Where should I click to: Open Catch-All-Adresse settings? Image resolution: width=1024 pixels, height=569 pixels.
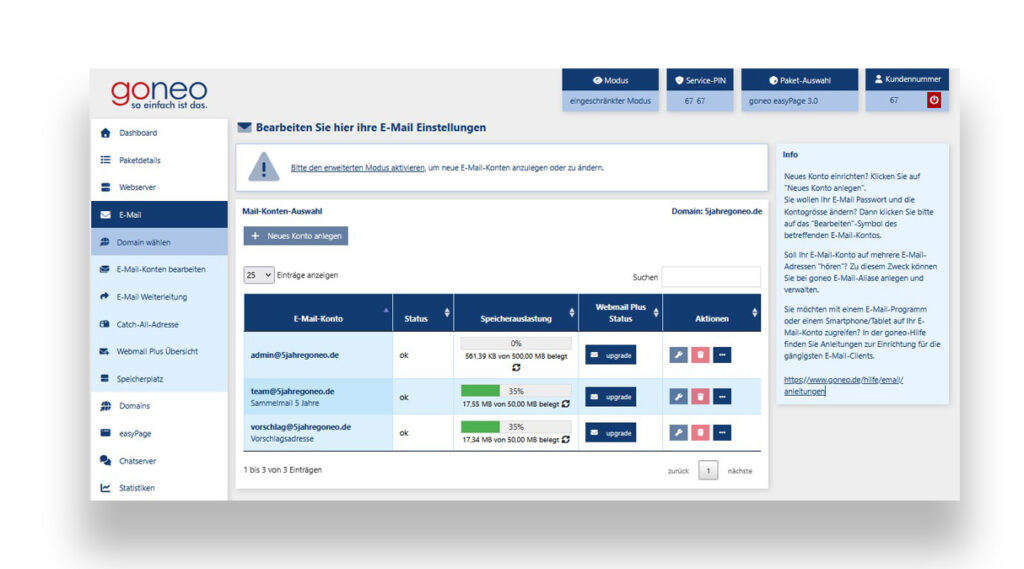(x=159, y=324)
